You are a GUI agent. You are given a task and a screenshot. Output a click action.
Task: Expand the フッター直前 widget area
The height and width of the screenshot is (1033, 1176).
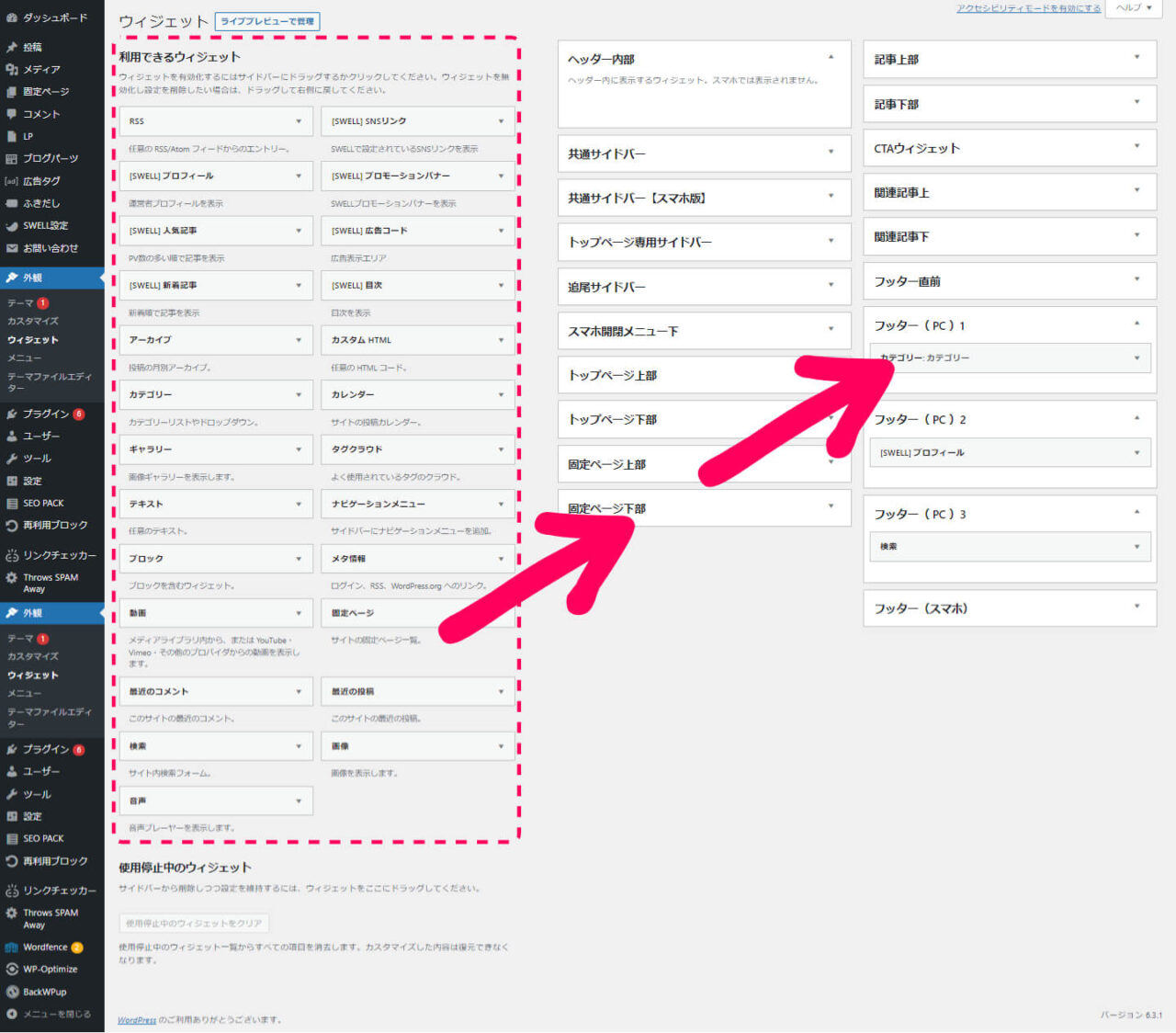[x=1136, y=279]
